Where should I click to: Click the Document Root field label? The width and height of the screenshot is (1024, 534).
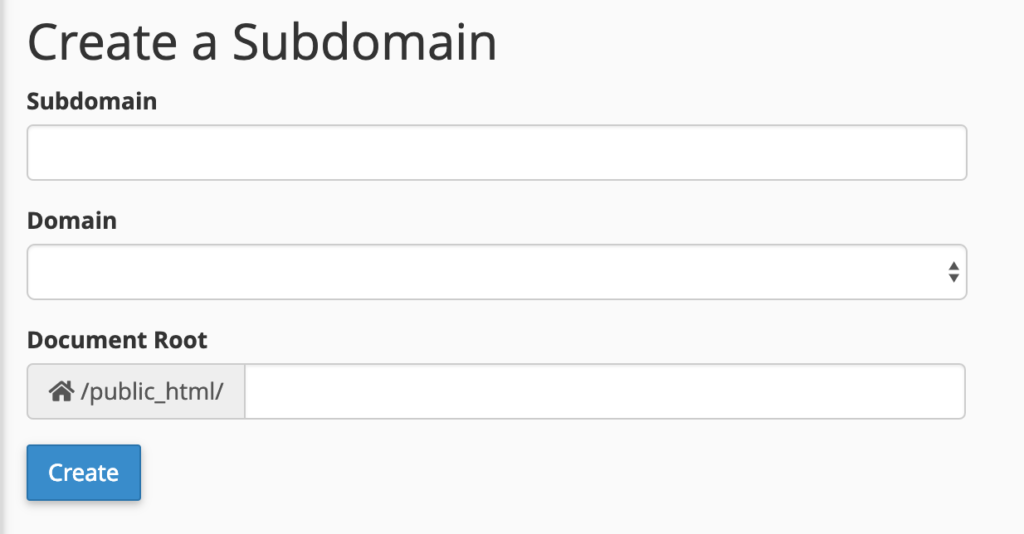tap(117, 340)
